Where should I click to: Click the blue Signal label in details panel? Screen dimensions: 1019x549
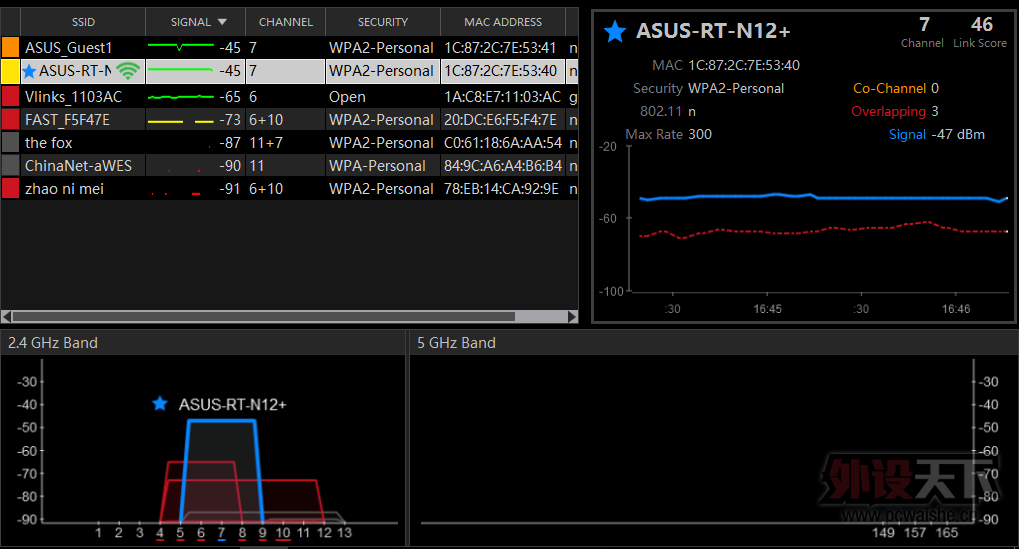pyautogui.click(x=907, y=134)
